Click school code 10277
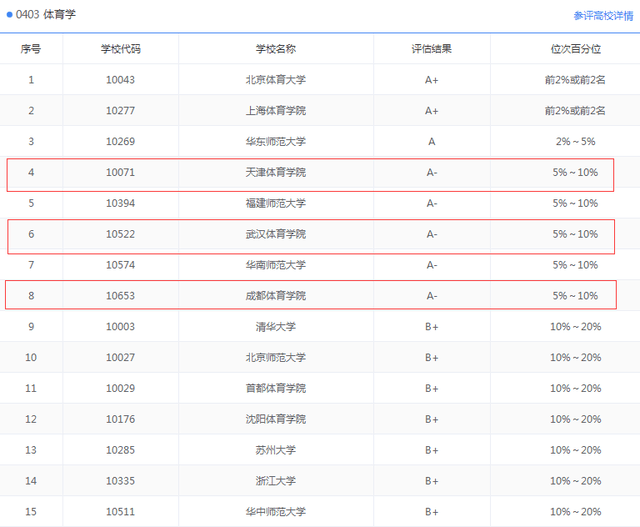The height and width of the screenshot is (527, 640). (120, 111)
